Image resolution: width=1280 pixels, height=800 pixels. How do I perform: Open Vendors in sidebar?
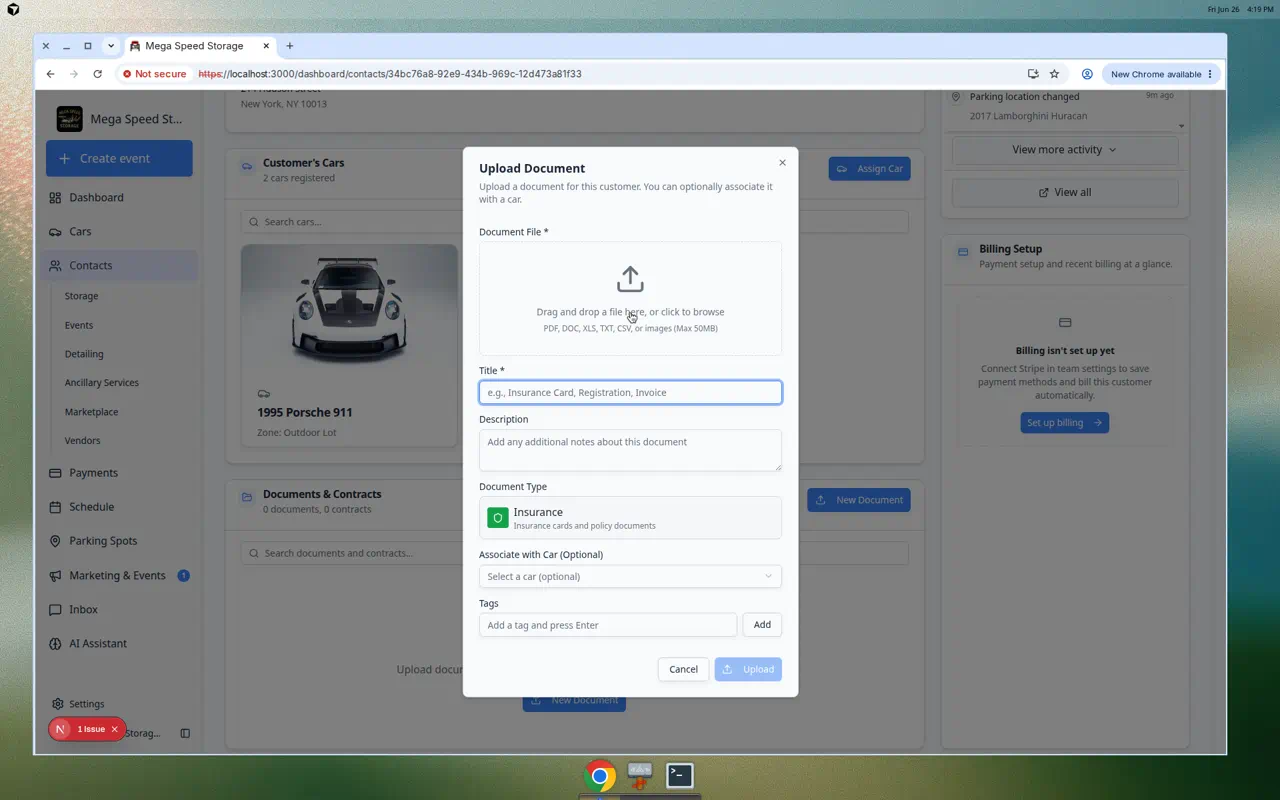coord(82,440)
